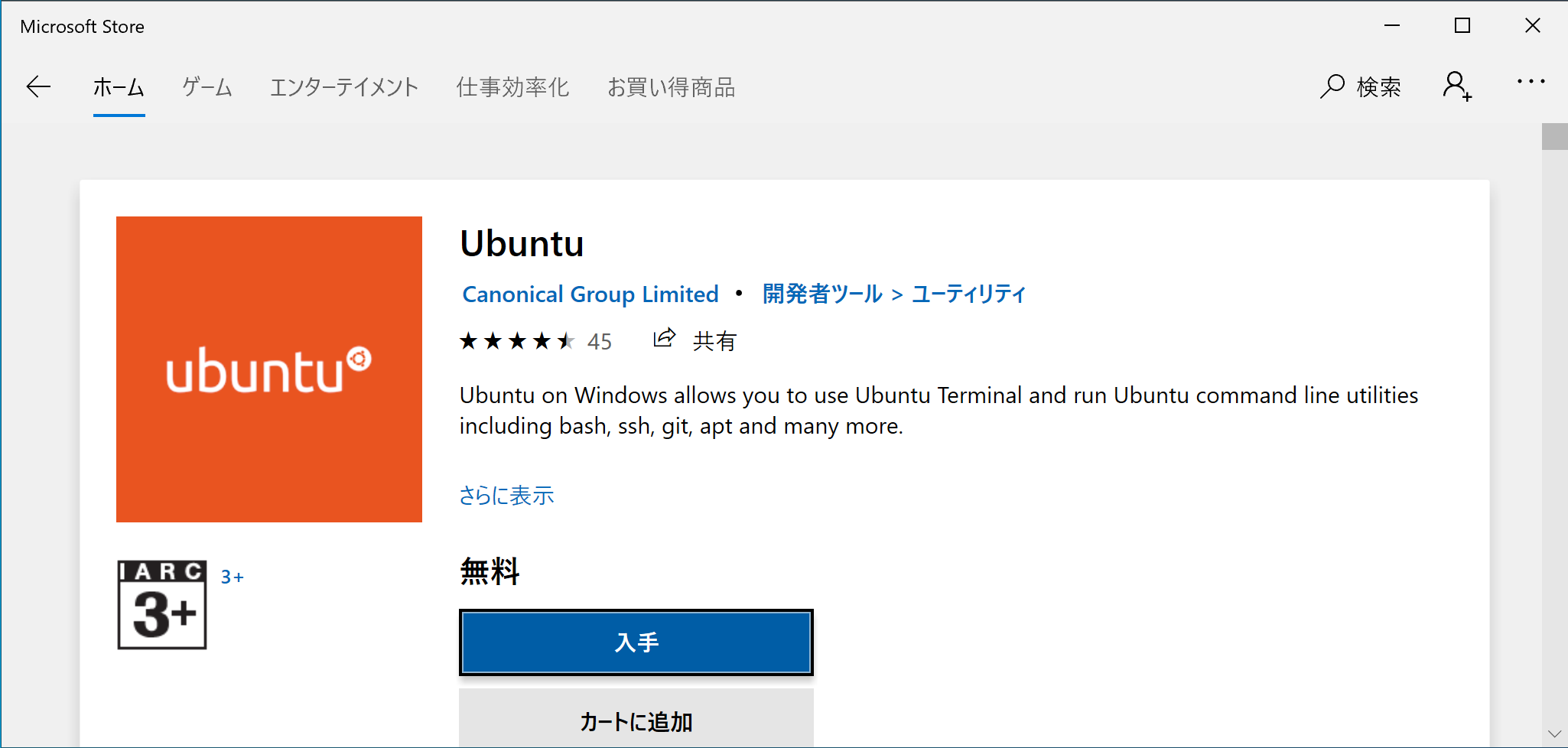Click the orange Ubuntu logo image
Viewport: 1568px width, 748px height.
click(x=268, y=369)
